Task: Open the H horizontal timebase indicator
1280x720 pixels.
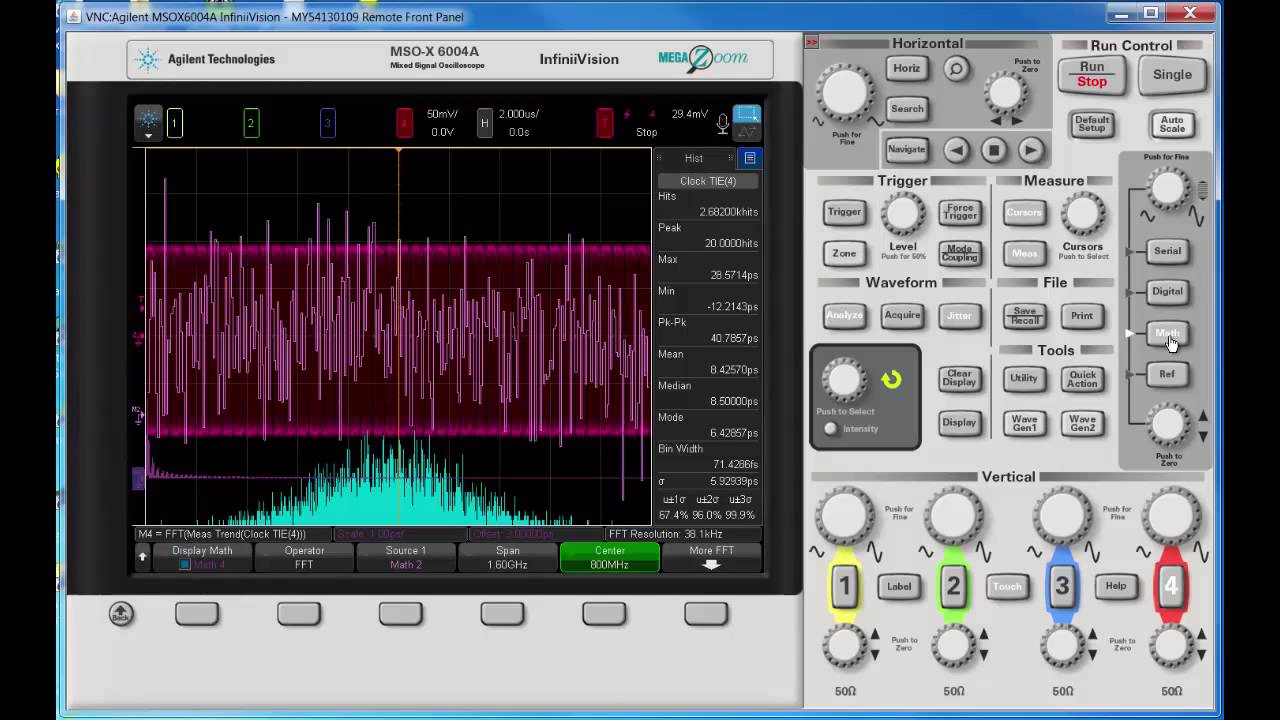Action: coord(484,124)
